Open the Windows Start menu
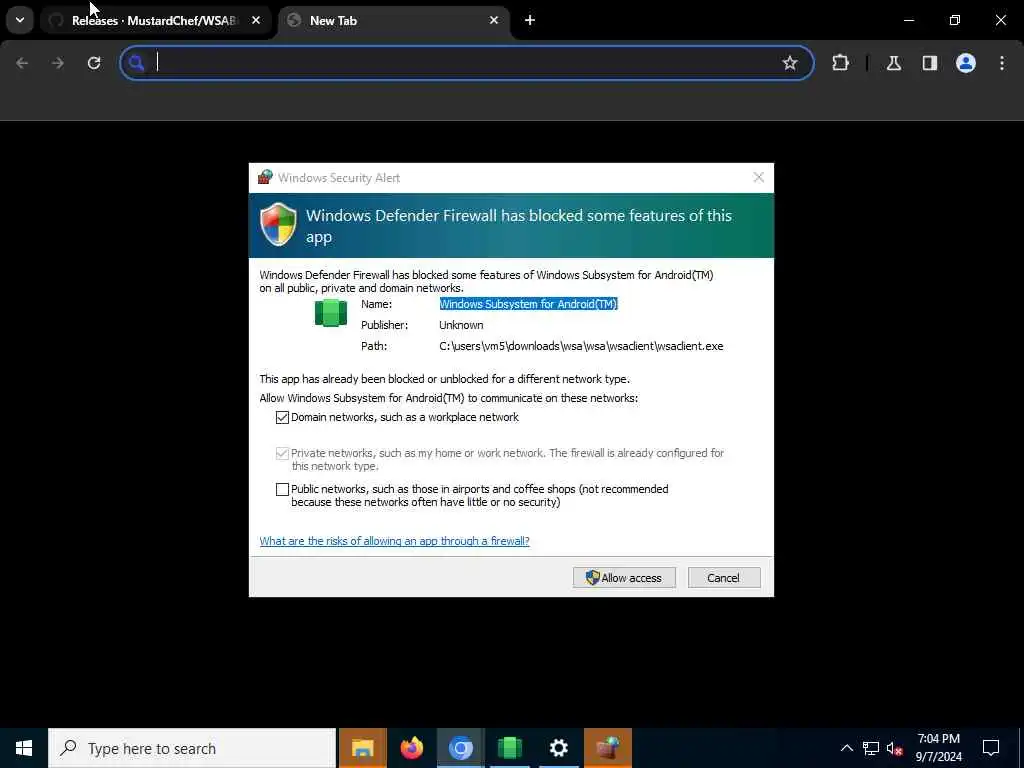This screenshot has width=1024, height=768. pyautogui.click(x=24, y=748)
